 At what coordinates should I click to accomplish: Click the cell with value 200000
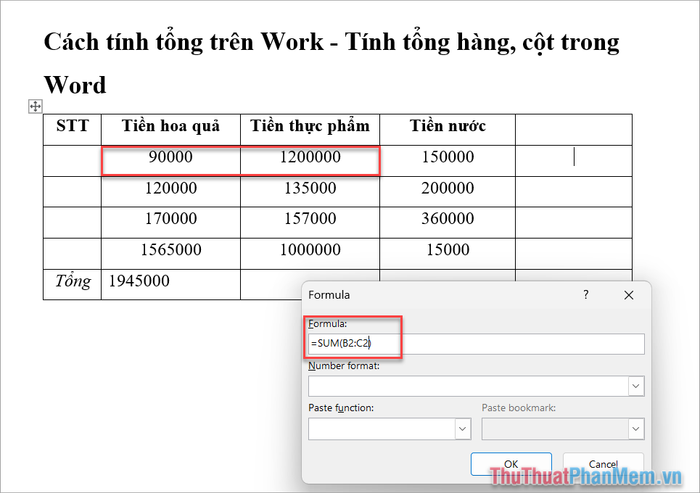[x=447, y=192]
